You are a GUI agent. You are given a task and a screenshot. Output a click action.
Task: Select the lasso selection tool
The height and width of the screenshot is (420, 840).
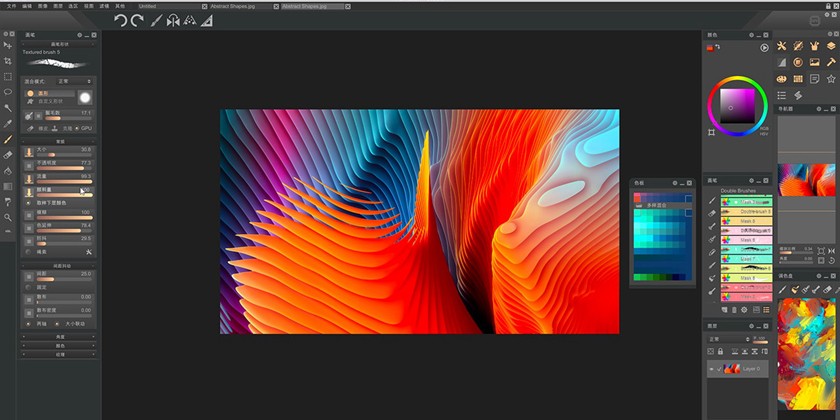pos(8,92)
